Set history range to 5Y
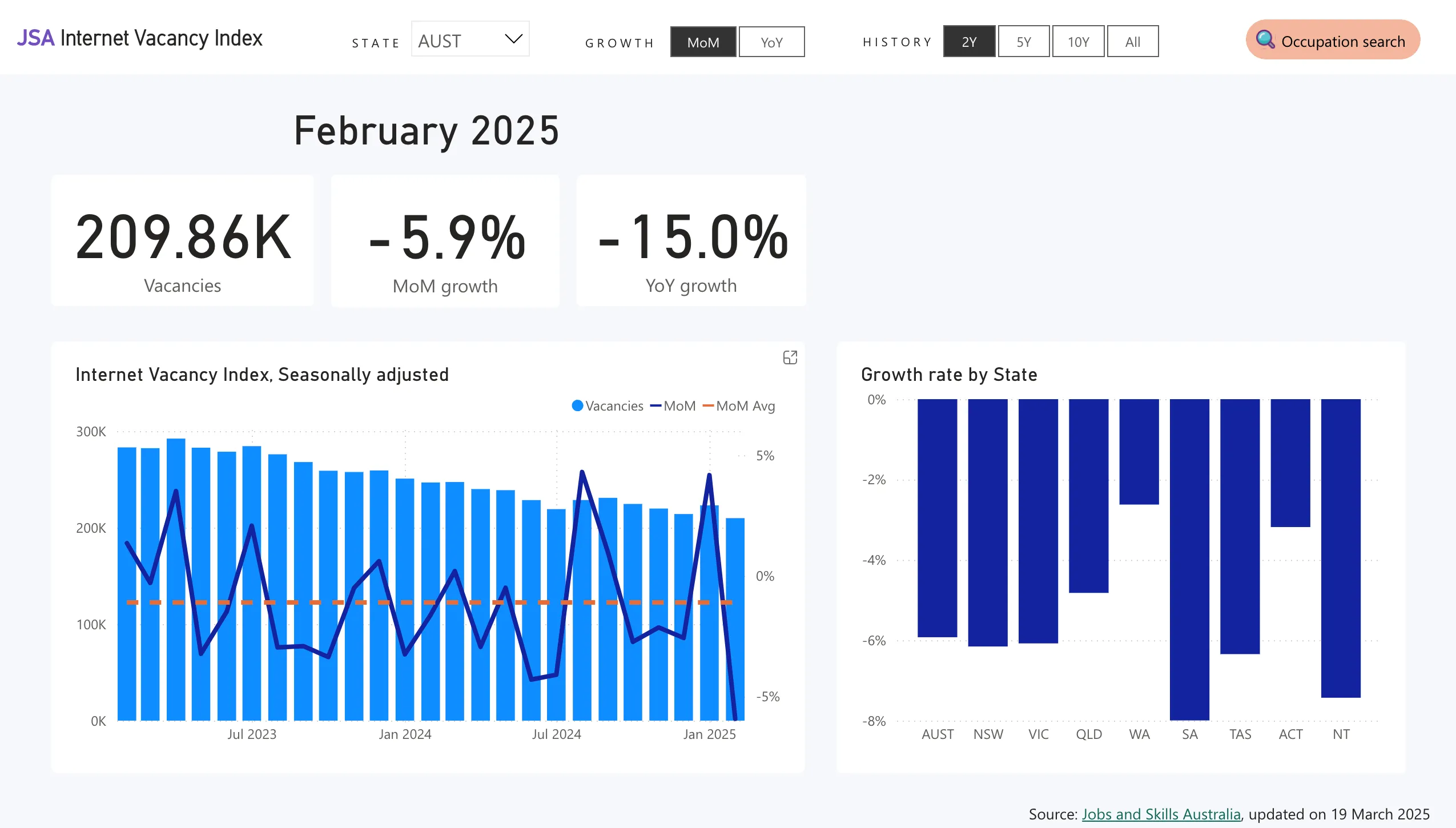This screenshot has width=1456, height=828. click(x=1024, y=41)
